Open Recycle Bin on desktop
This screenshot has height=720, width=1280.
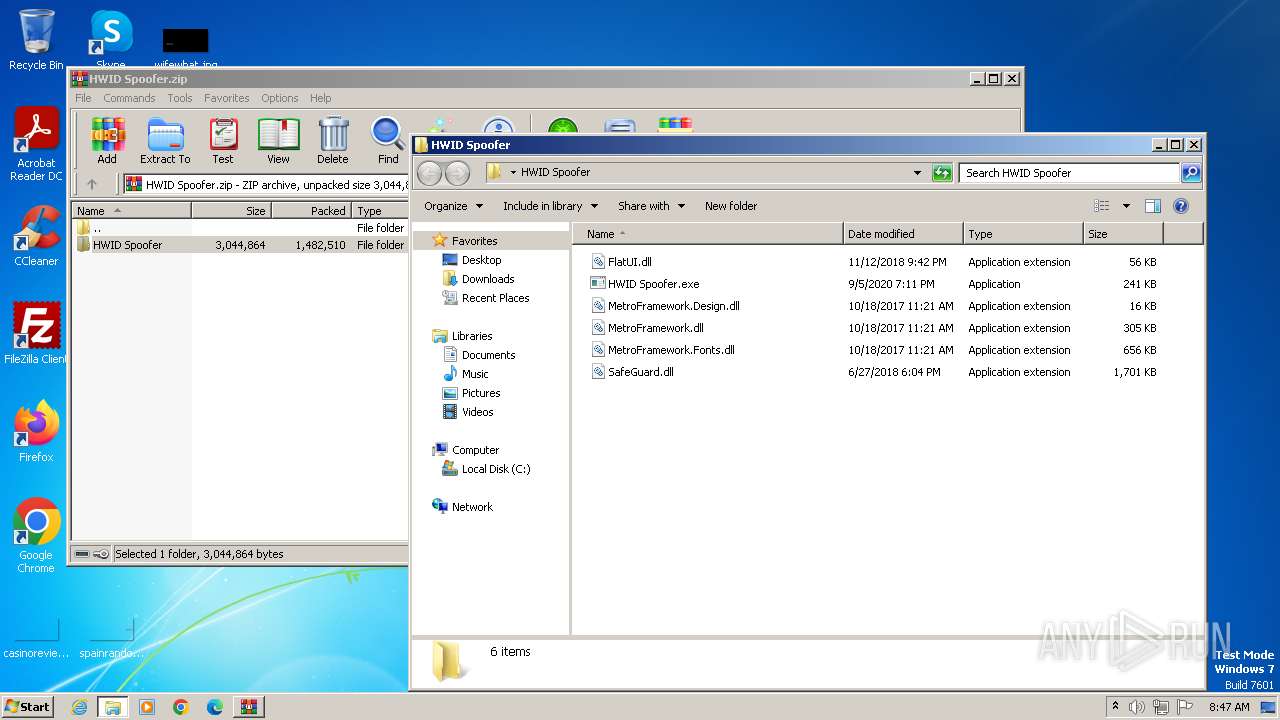(36, 40)
